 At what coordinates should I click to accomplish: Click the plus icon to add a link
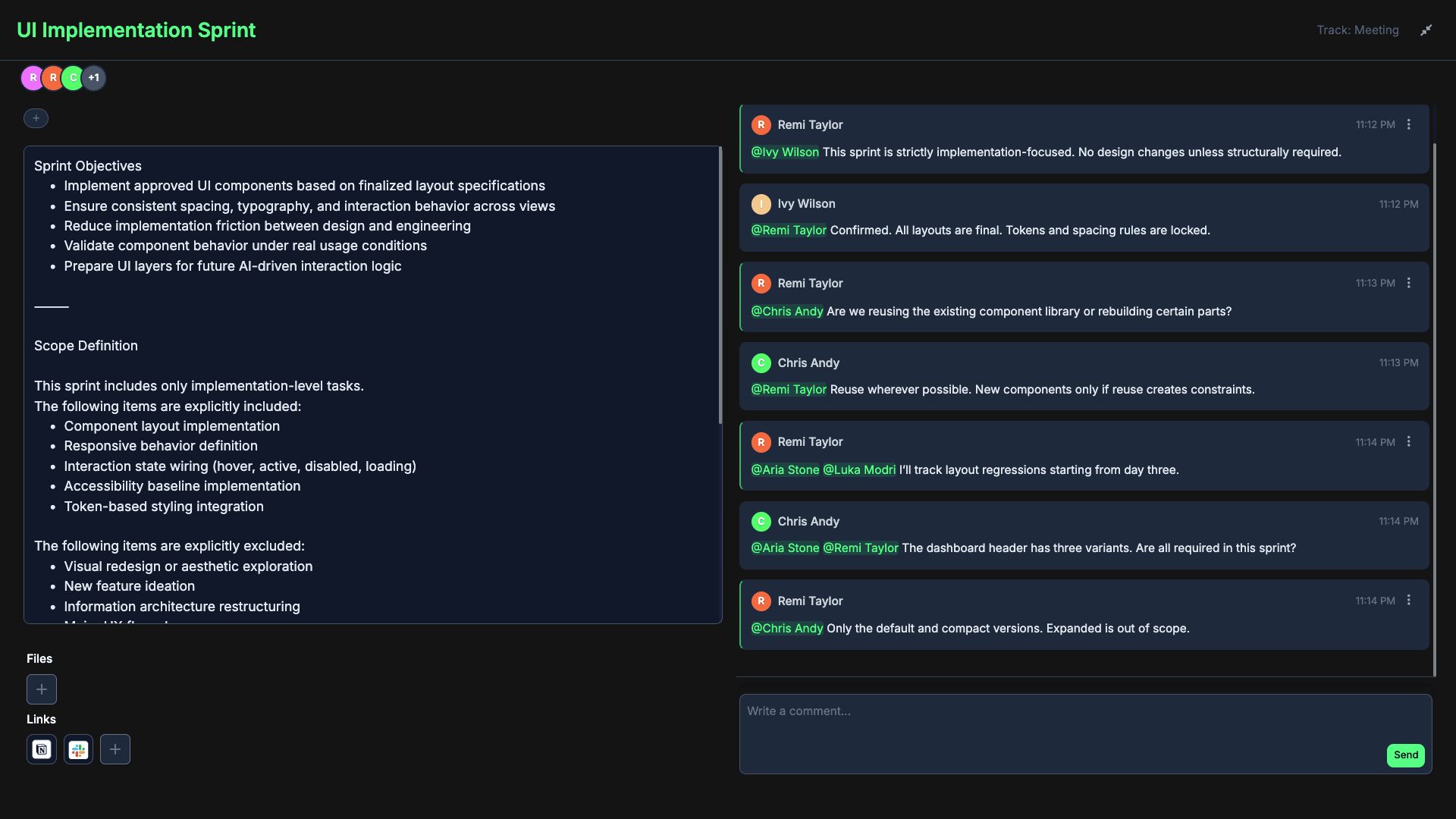click(115, 748)
